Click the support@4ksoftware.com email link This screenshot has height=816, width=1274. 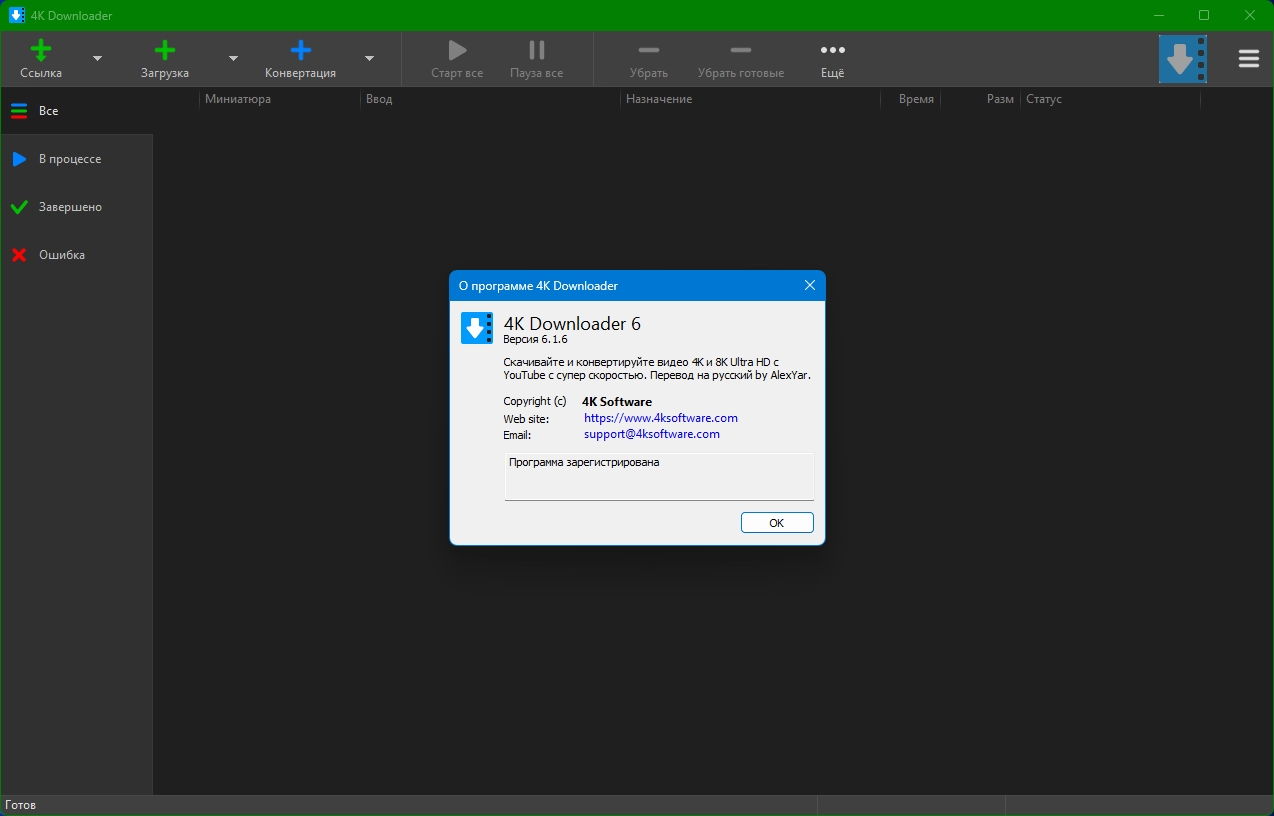click(651, 434)
